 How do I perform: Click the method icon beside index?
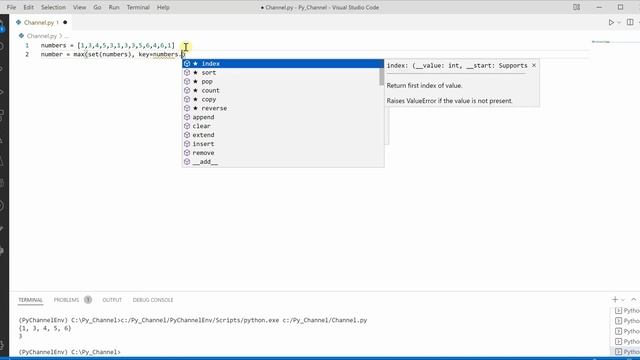[187, 64]
